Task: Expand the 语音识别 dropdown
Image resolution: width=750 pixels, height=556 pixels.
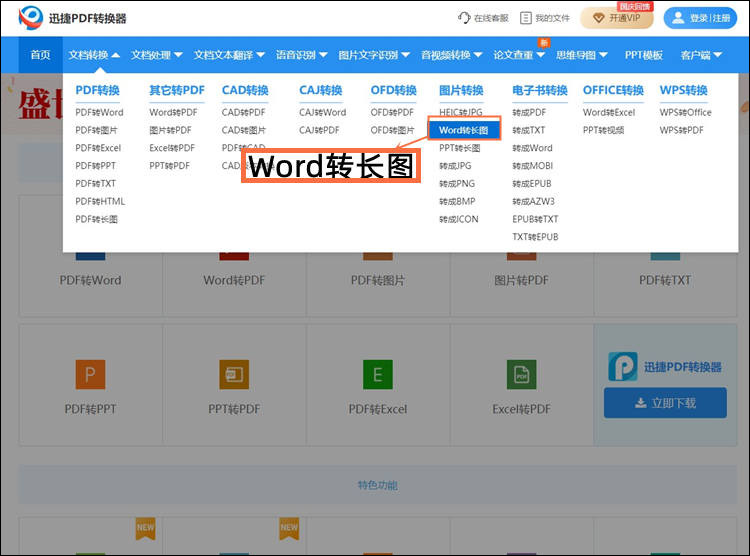Action: [x=301, y=55]
